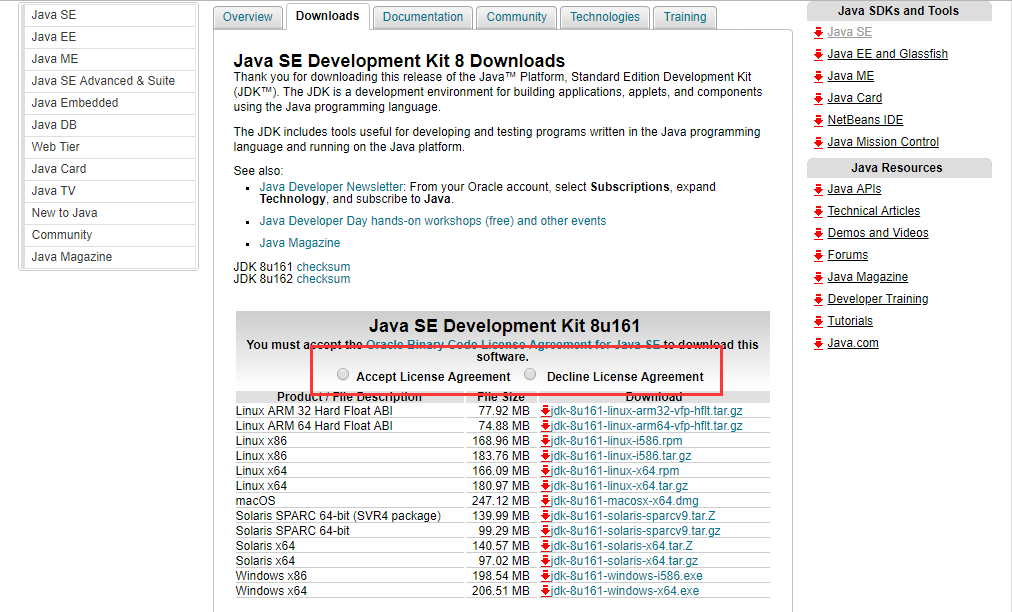This screenshot has width=1012, height=612.
Task: Open the JDK 8u161 checksum link
Action: coord(323,267)
